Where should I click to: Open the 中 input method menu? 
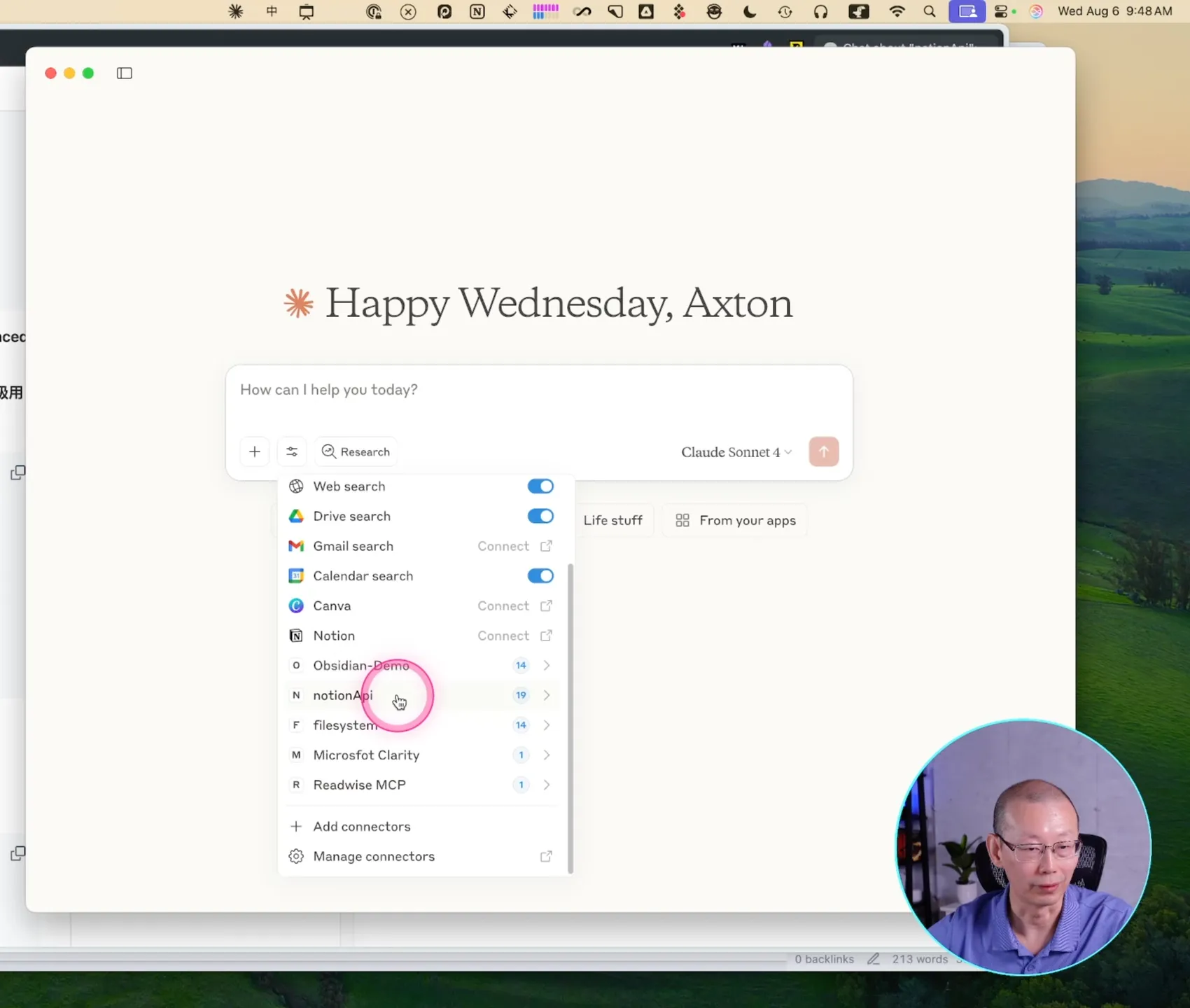pyautogui.click(x=272, y=11)
